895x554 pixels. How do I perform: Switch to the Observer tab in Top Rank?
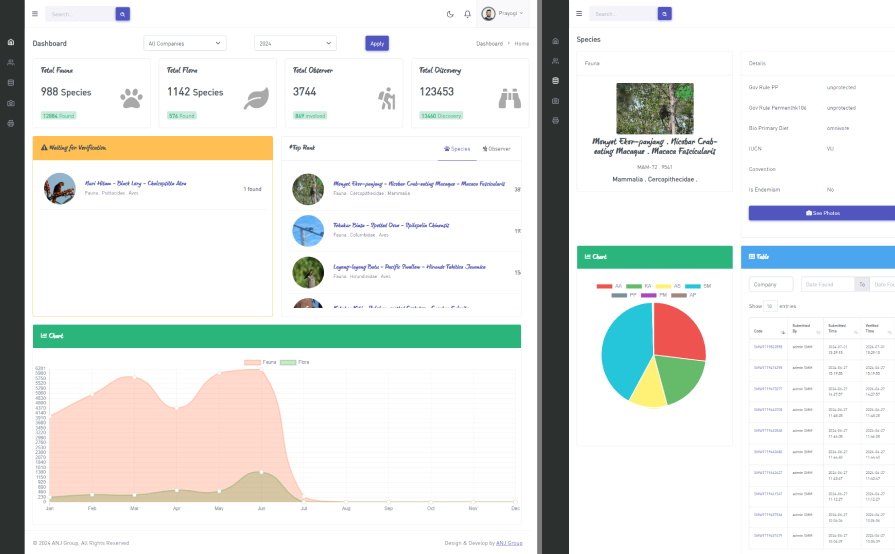pos(496,149)
